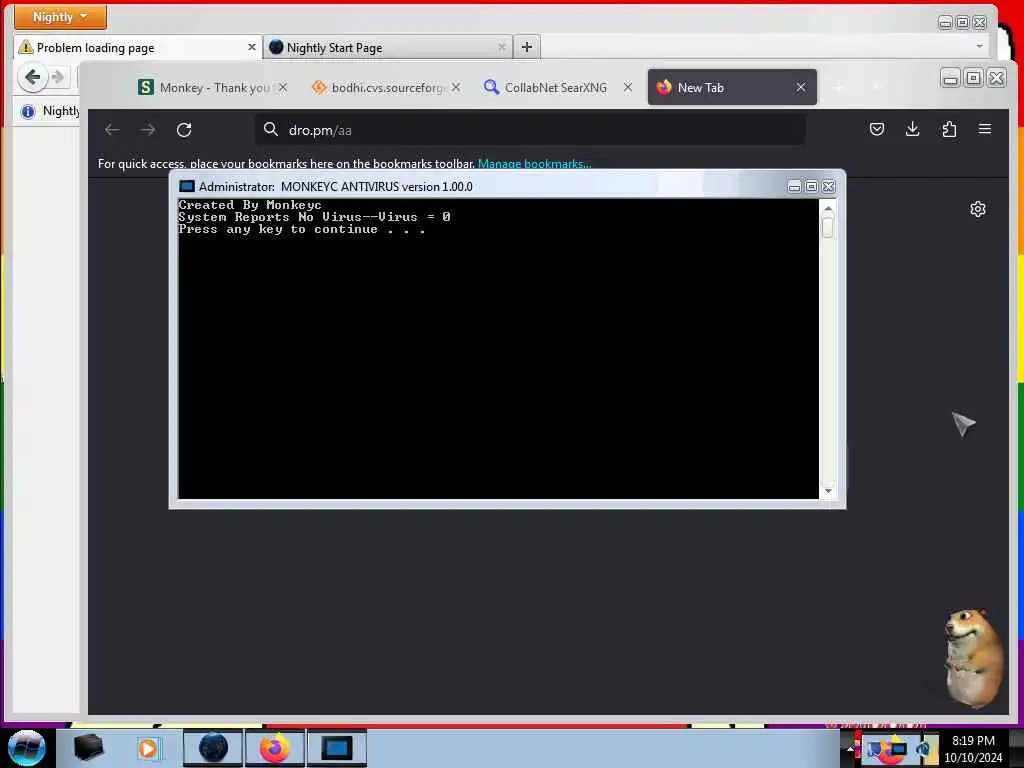This screenshot has height=768, width=1024.
Task: Click the 'Created By Monkeyc' console line
Action: 249,205
